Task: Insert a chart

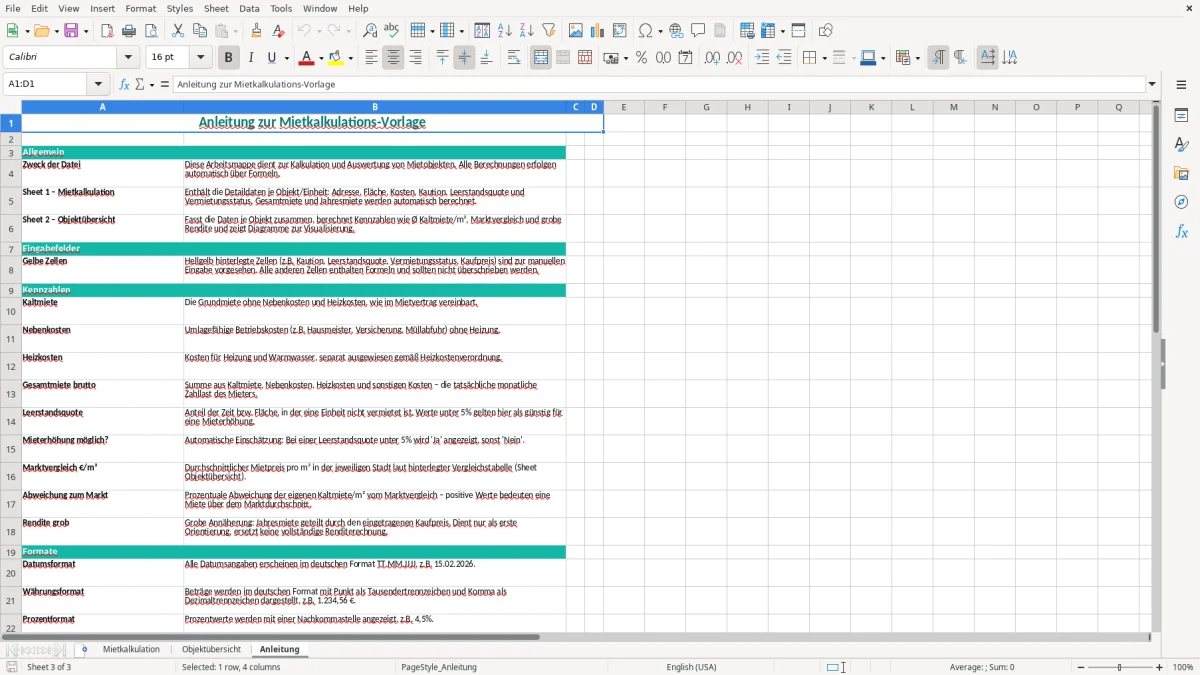Action: [598, 31]
